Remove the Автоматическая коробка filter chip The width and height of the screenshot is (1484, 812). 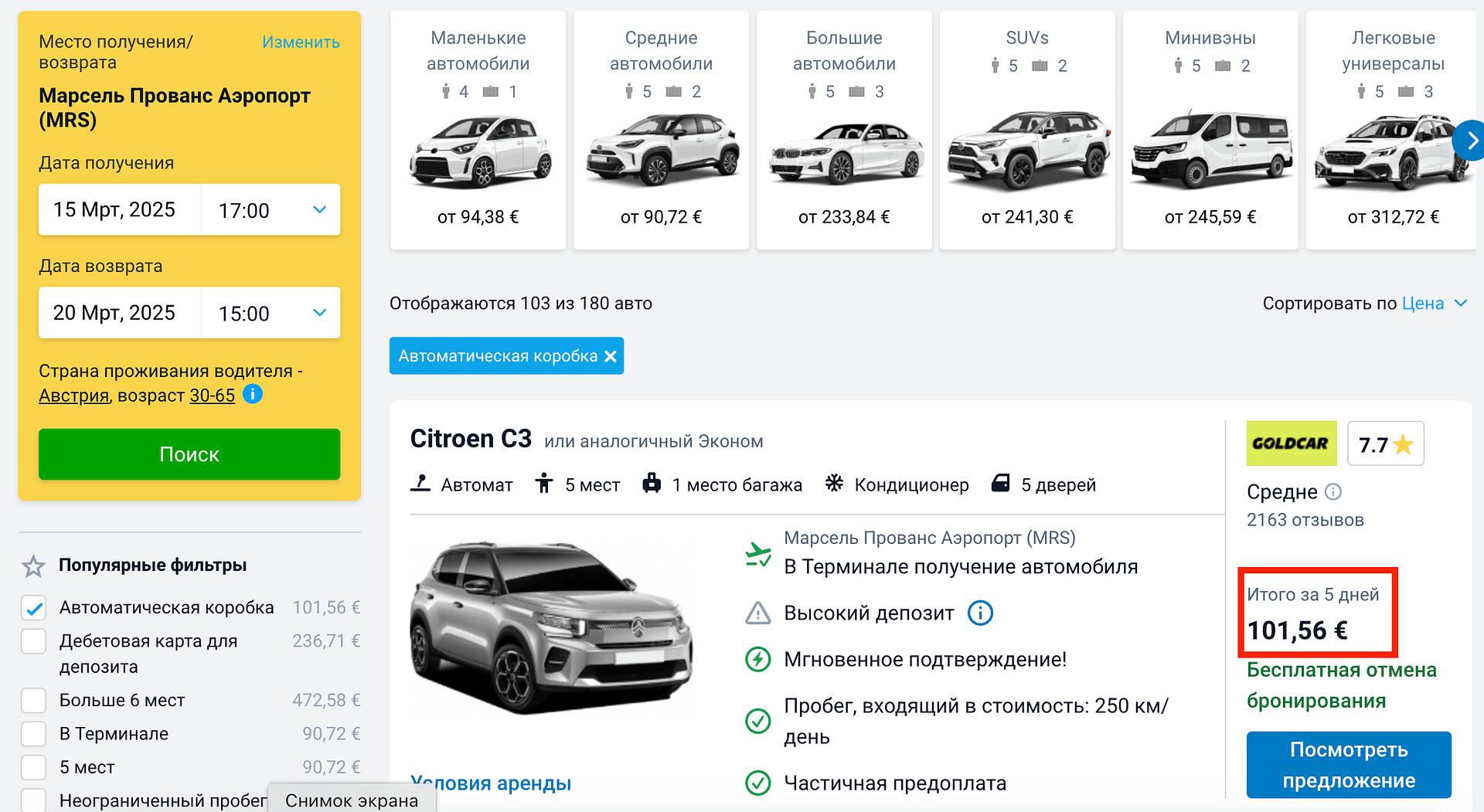(x=611, y=356)
